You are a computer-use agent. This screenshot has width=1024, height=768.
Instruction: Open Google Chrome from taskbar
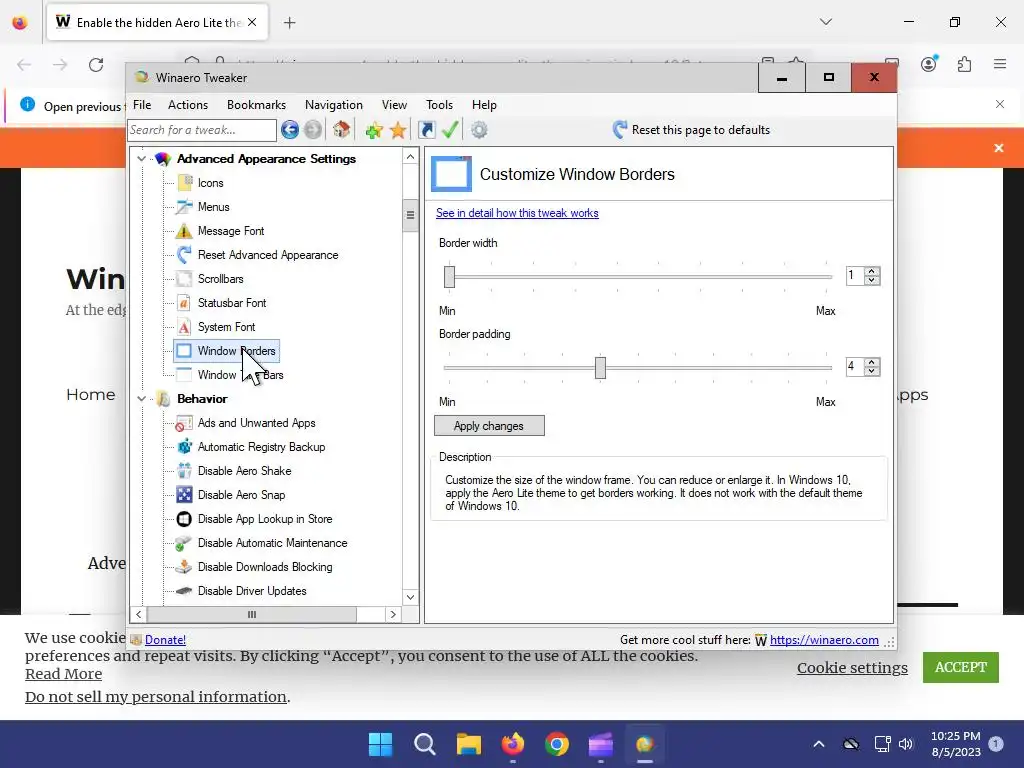pyautogui.click(x=557, y=744)
